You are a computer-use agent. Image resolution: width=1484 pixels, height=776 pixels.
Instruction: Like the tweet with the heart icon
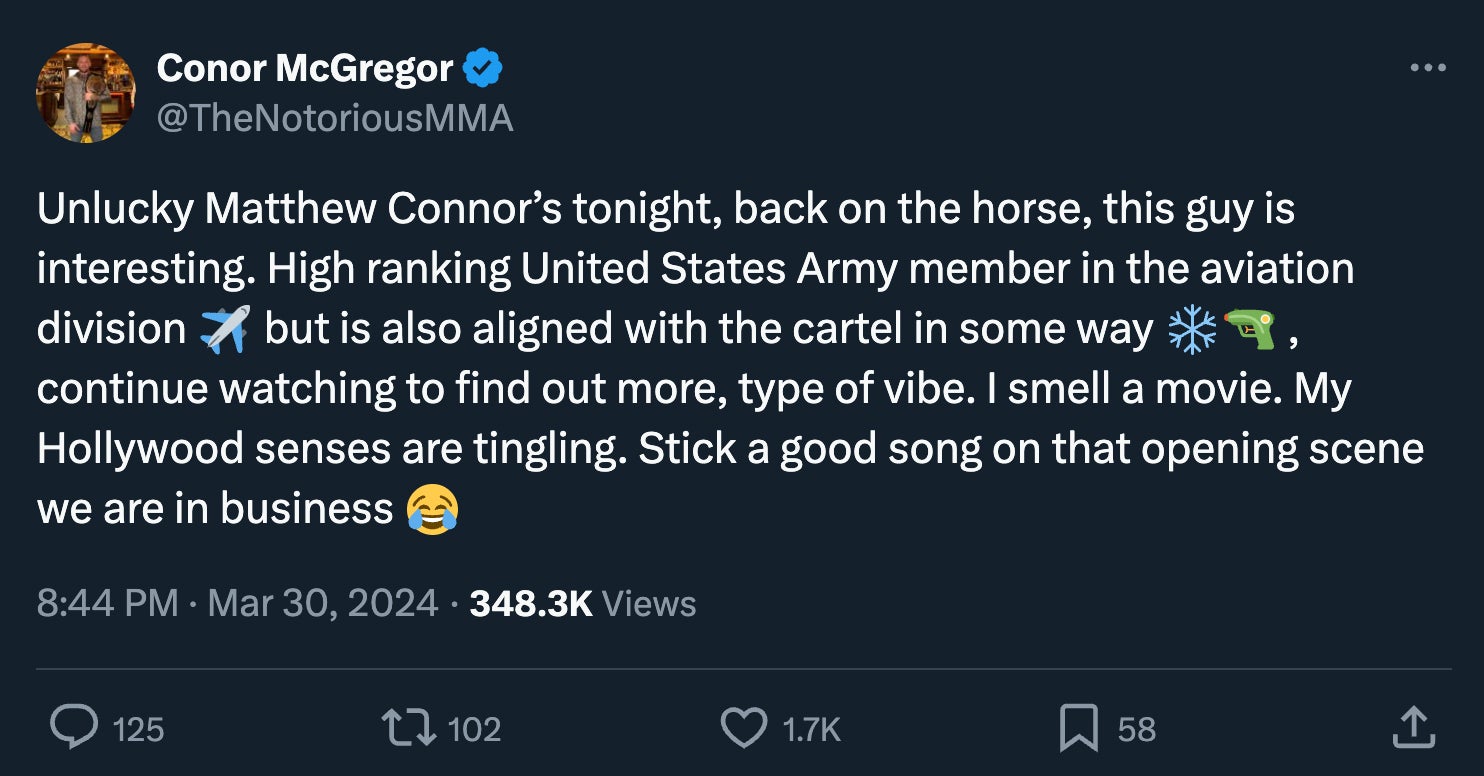click(743, 728)
